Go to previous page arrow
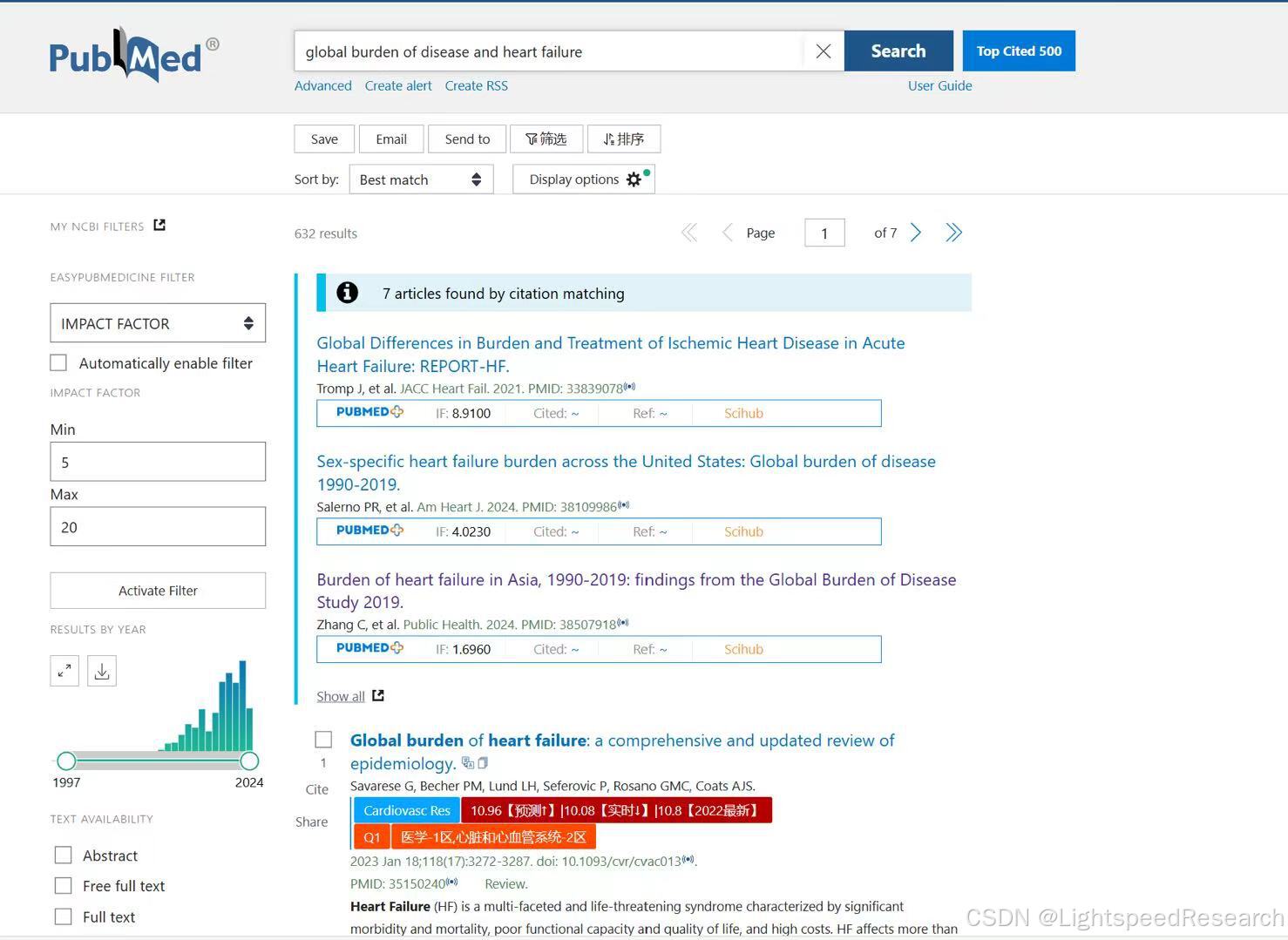This screenshot has width=1288, height=940. [727, 233]
